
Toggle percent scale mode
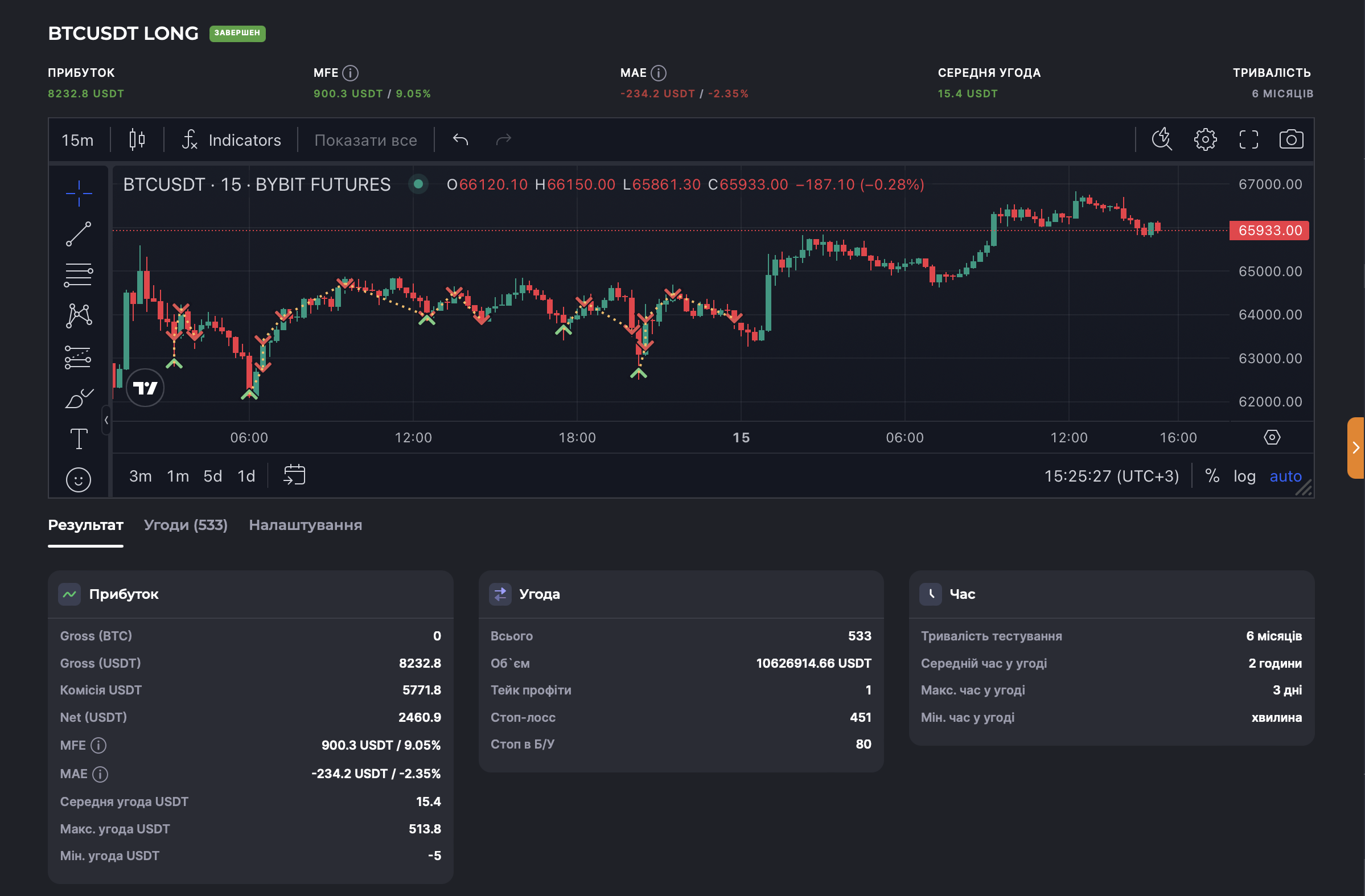[1212, 475]
